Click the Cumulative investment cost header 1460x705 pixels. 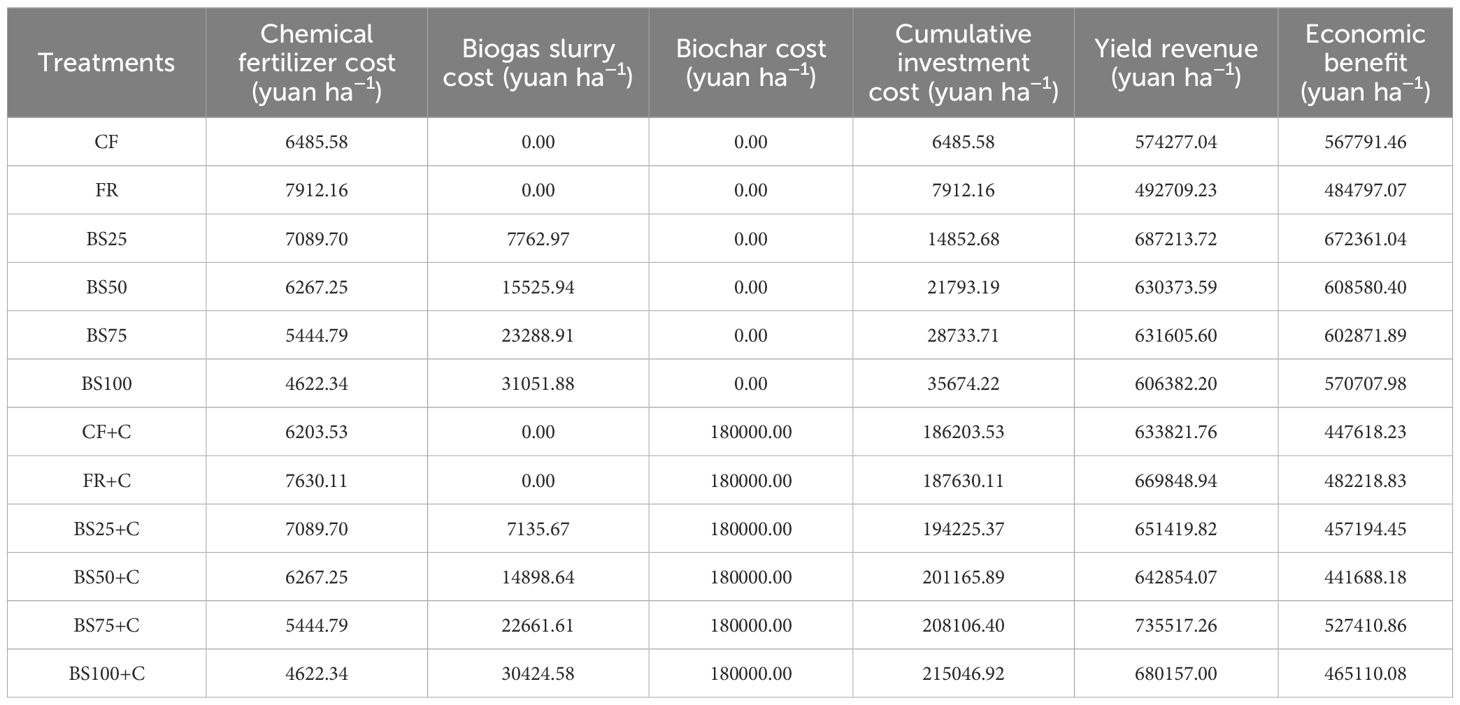coord(964,62)
